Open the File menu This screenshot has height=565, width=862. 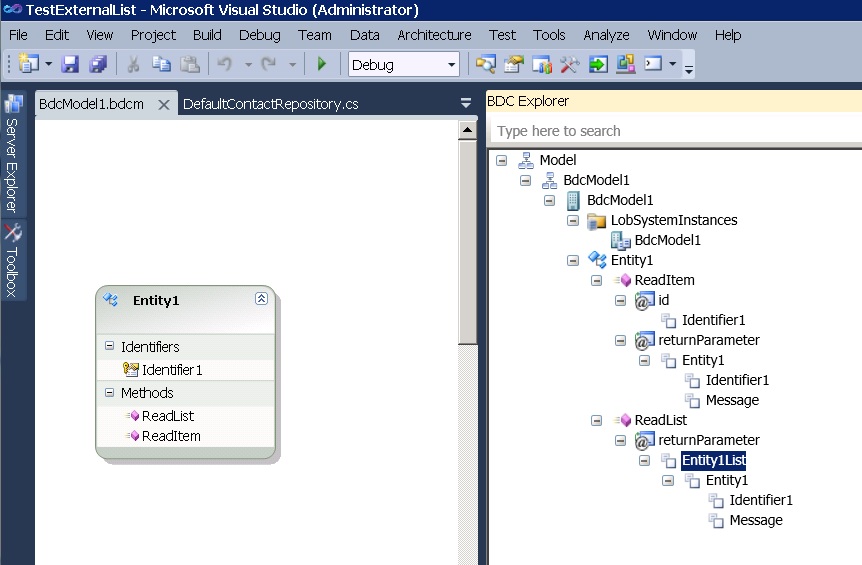pyautogui.click(x=18, y=35)
